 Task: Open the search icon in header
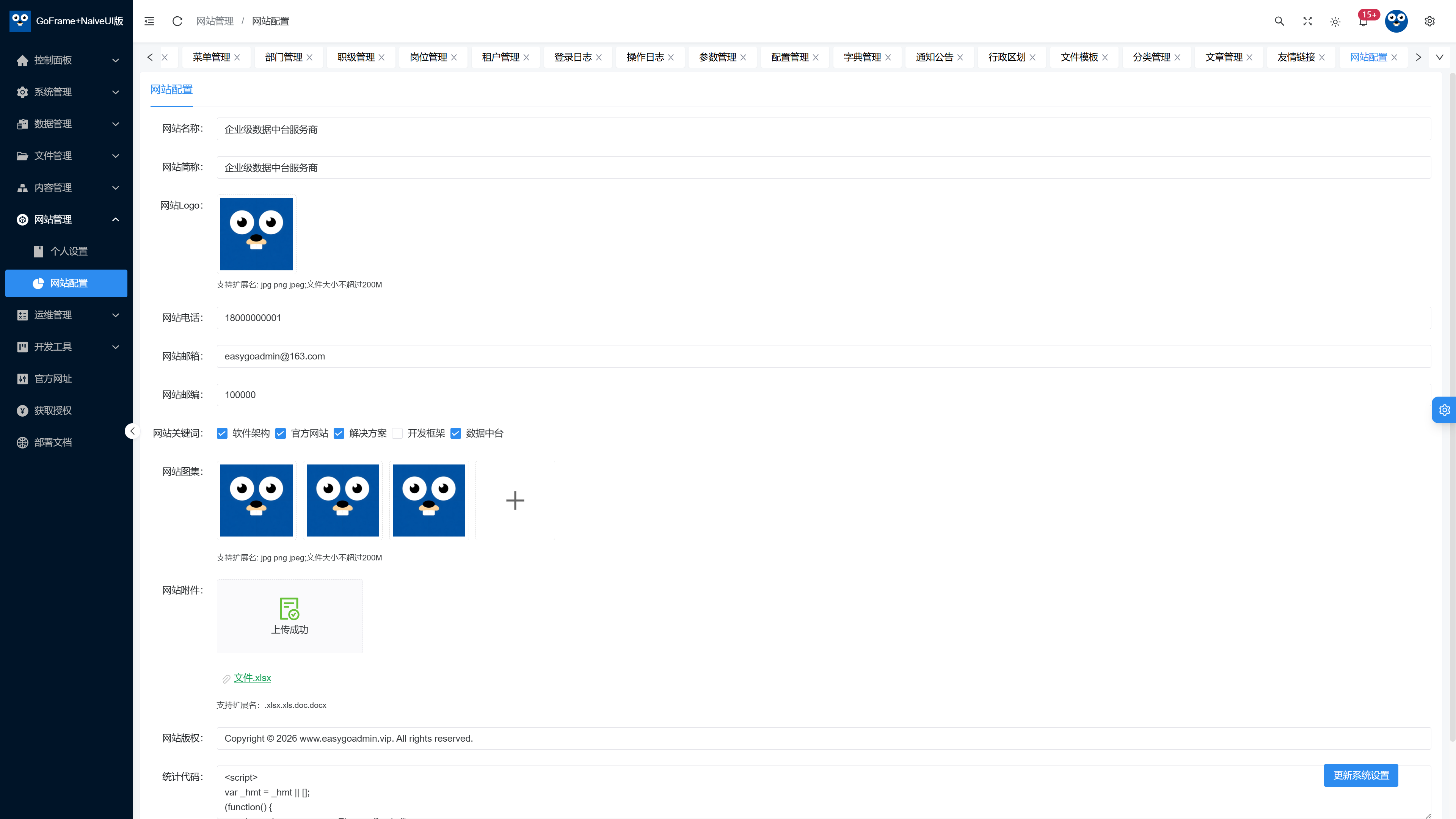pyautogui.click(x=1279, y=21)
